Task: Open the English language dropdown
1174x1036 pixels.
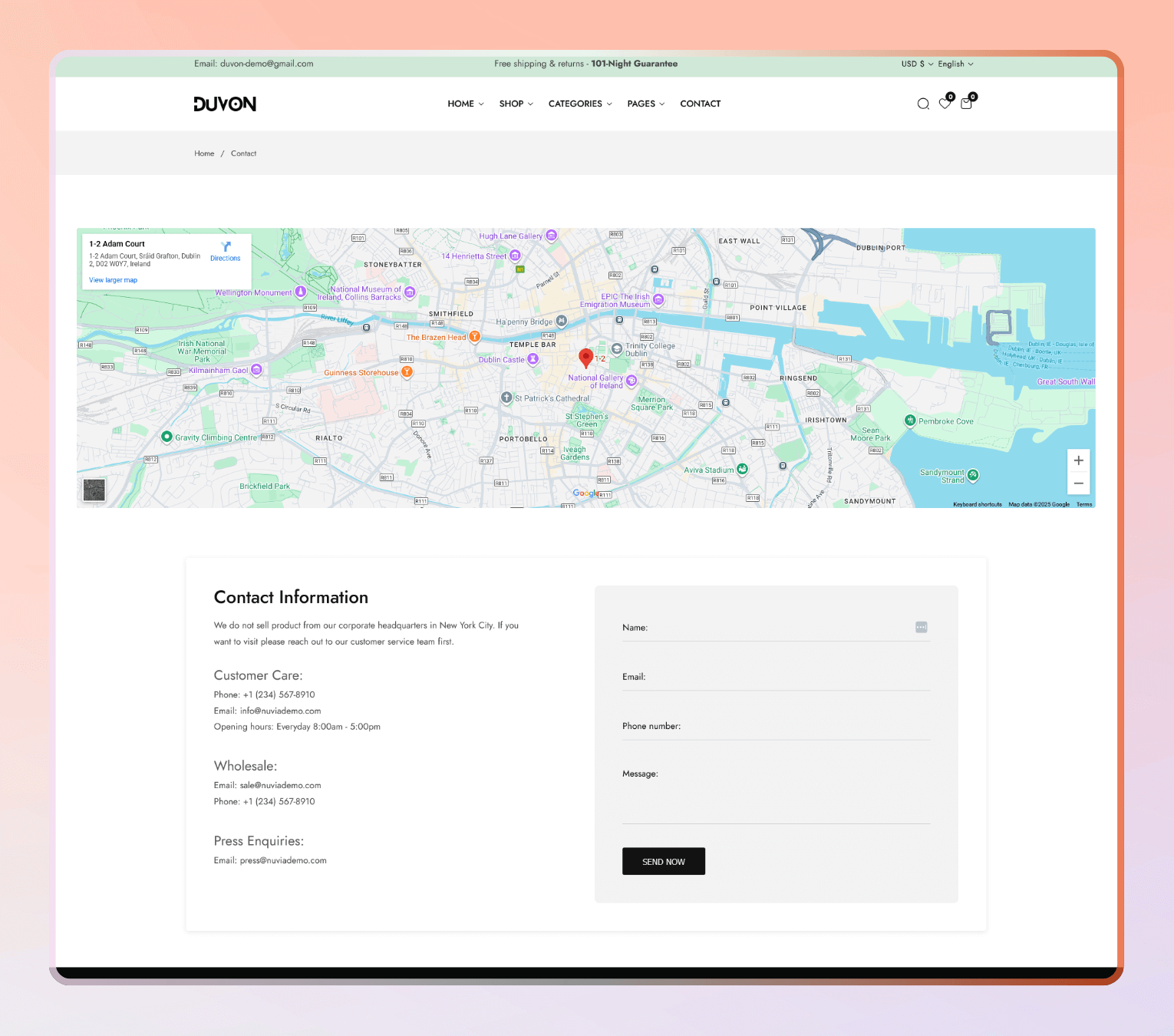Action: [955, 64]
